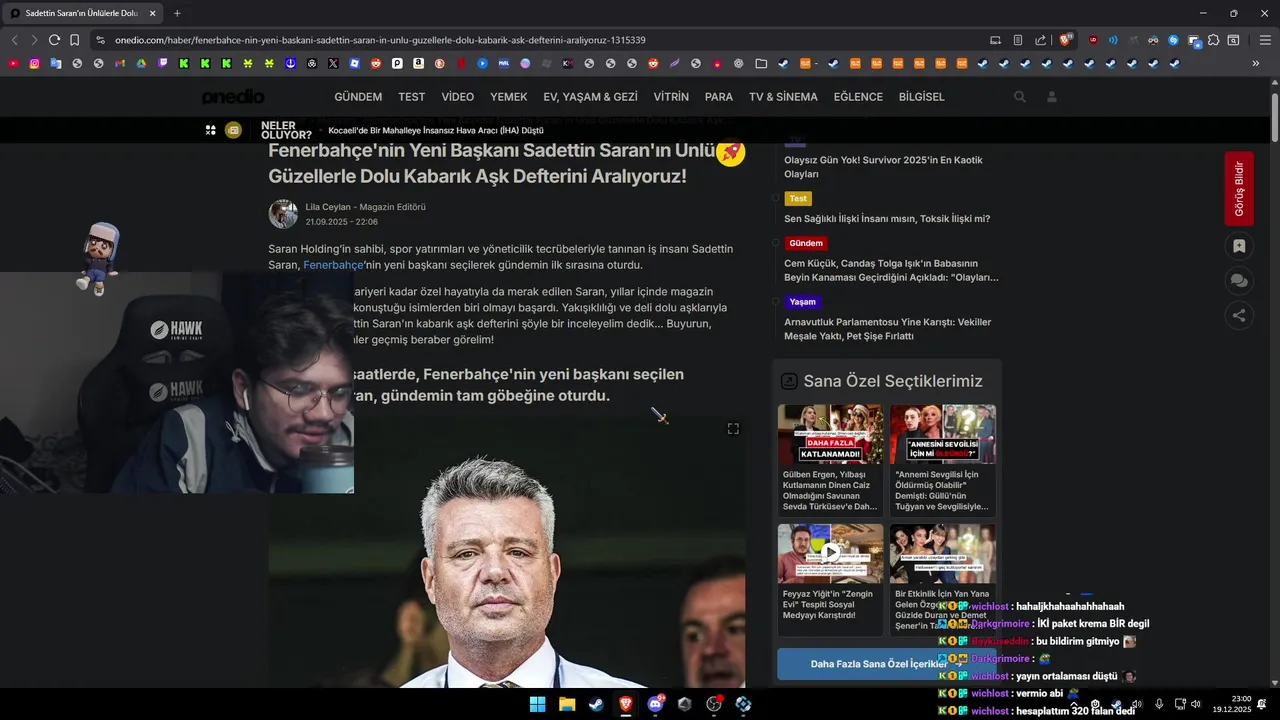Click Daha Fazla Sana Özel İçerikler button
1280x720 pixels.
click(886, 664)
